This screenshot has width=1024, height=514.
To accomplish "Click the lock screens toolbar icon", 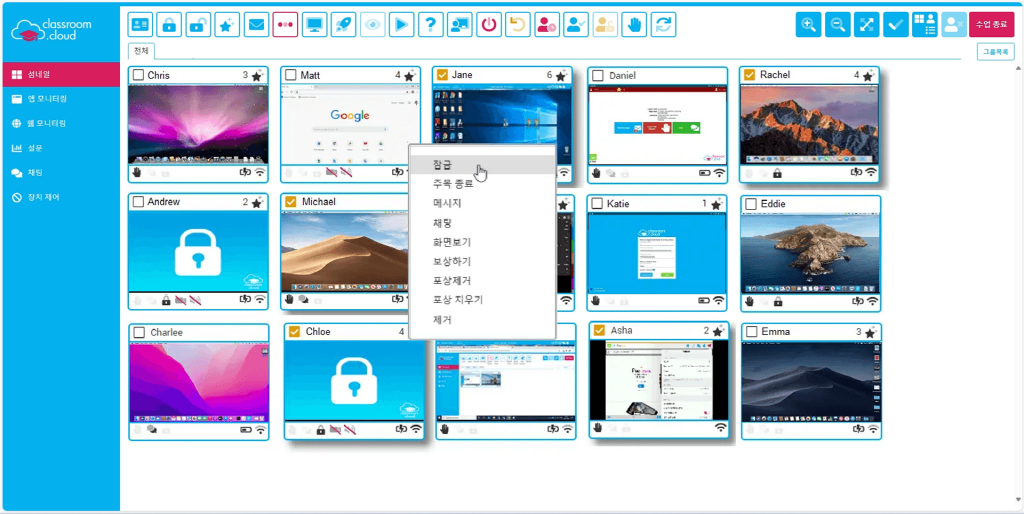I will (x=170, y=24).
